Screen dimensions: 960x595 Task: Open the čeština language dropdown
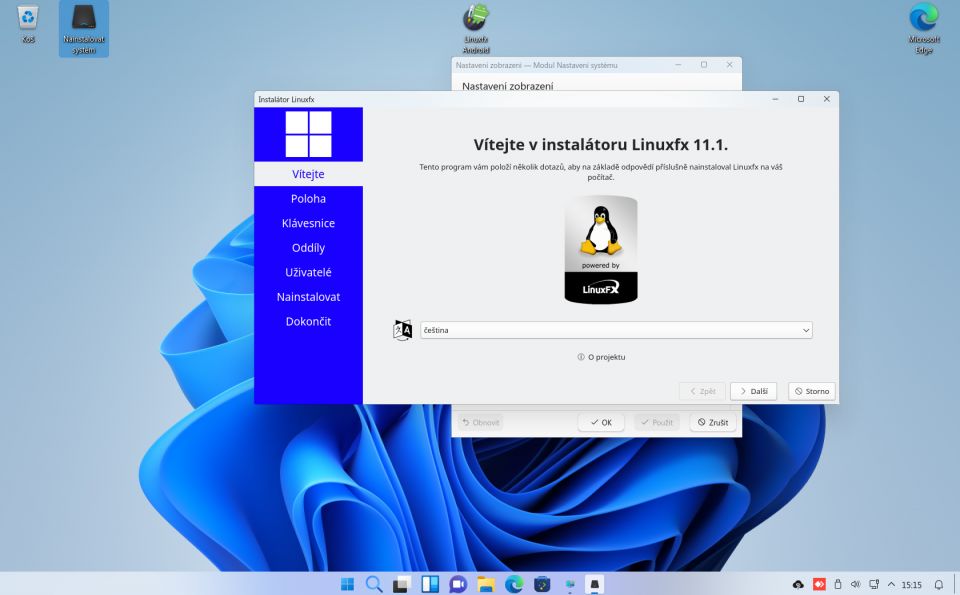616,330
